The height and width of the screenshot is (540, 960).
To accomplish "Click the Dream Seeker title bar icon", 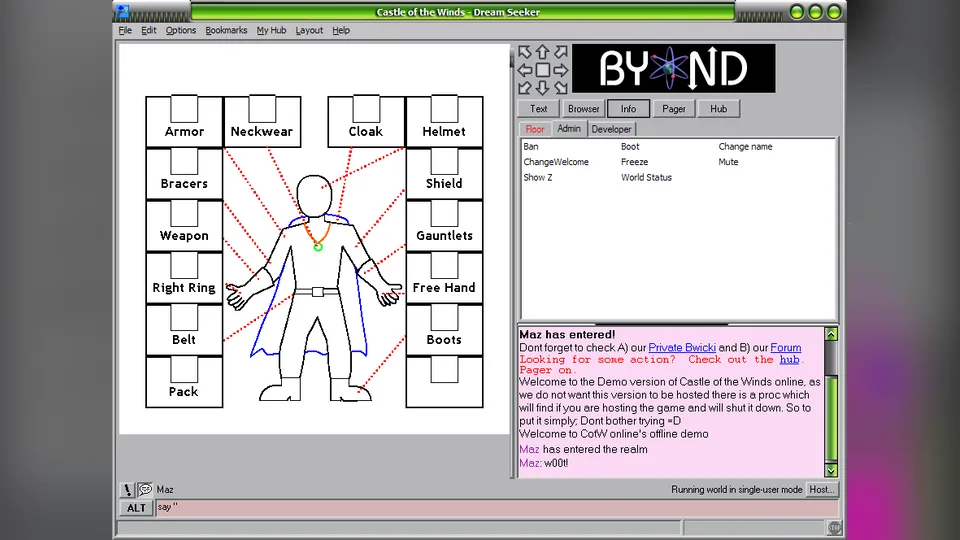I will pyautogui.click(x=123, y=11).
